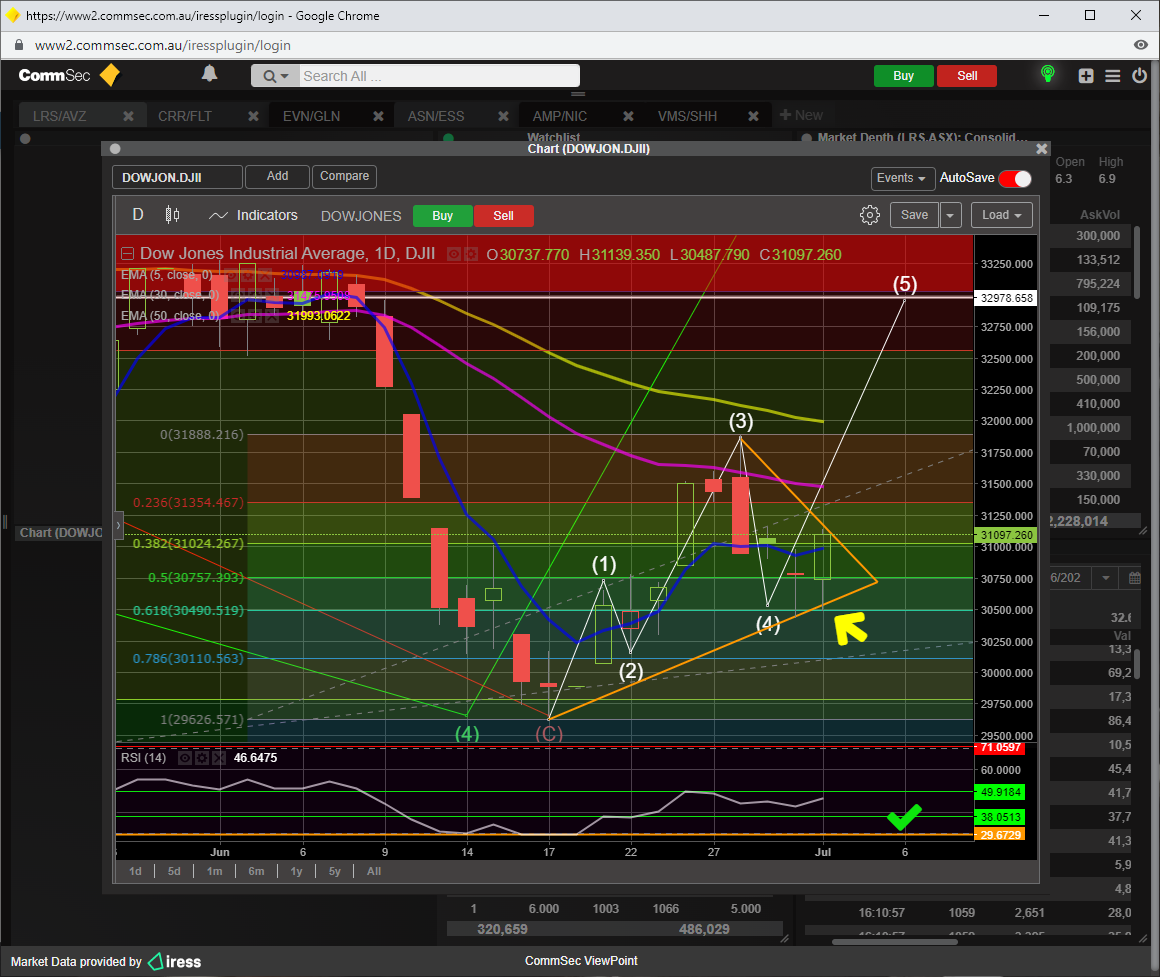Open Indicators menu in chart toolbar

[x=254, y=215]
